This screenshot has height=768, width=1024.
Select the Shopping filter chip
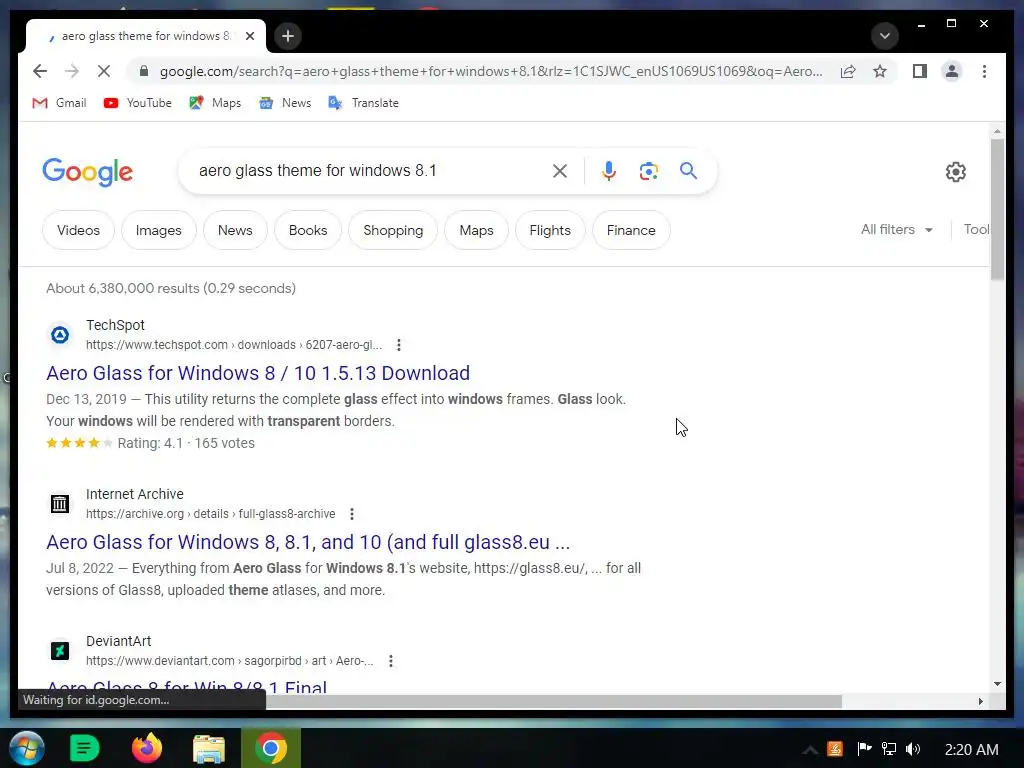(393, 230)
